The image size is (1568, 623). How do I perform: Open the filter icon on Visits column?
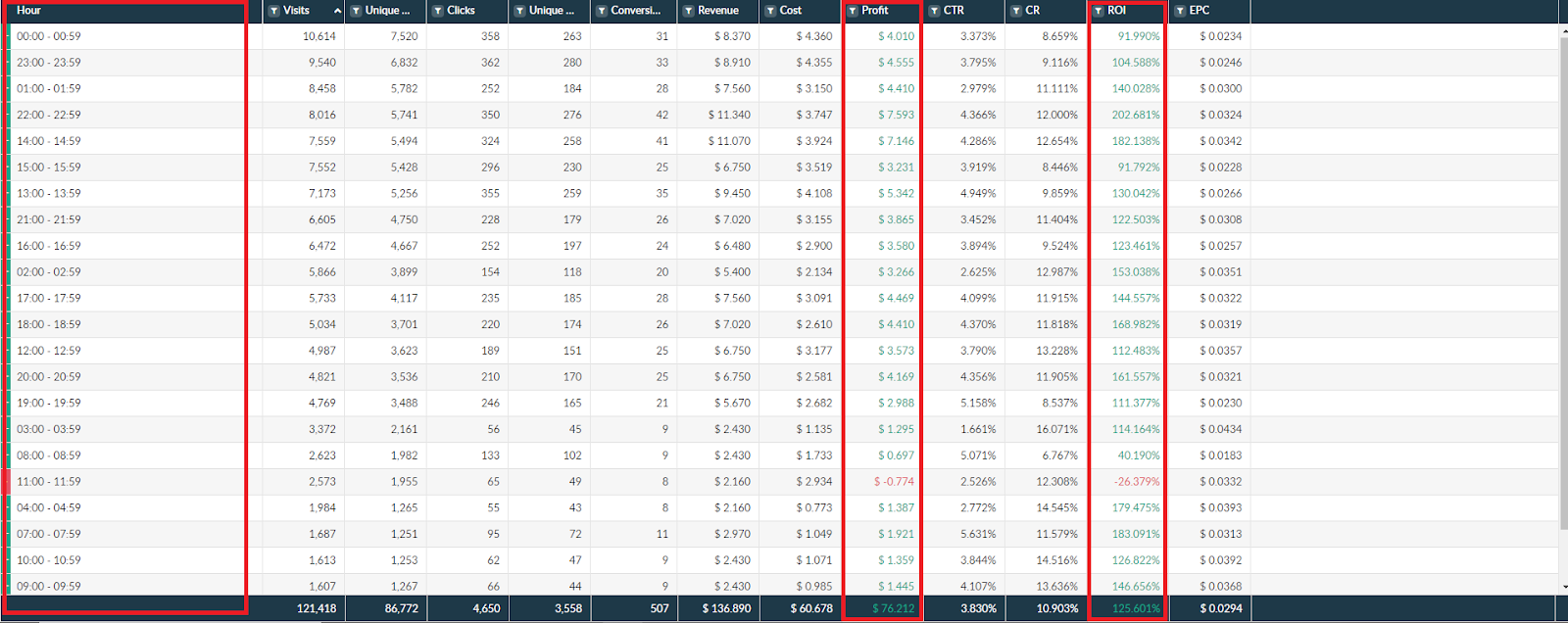click(274, 11)
